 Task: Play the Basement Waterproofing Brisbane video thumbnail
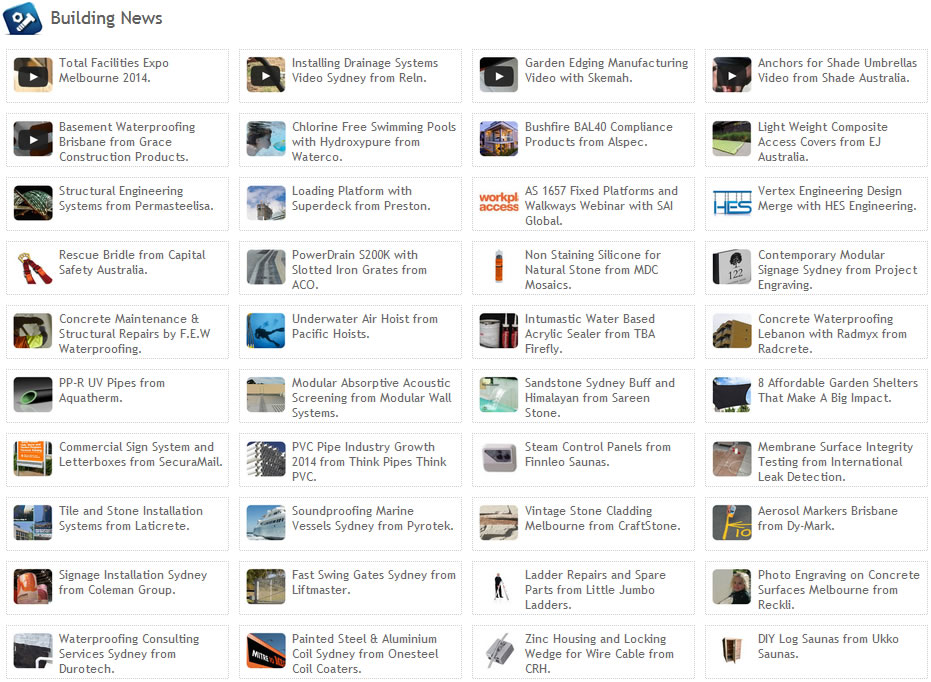pyautogui.click(x=33, y=139)
